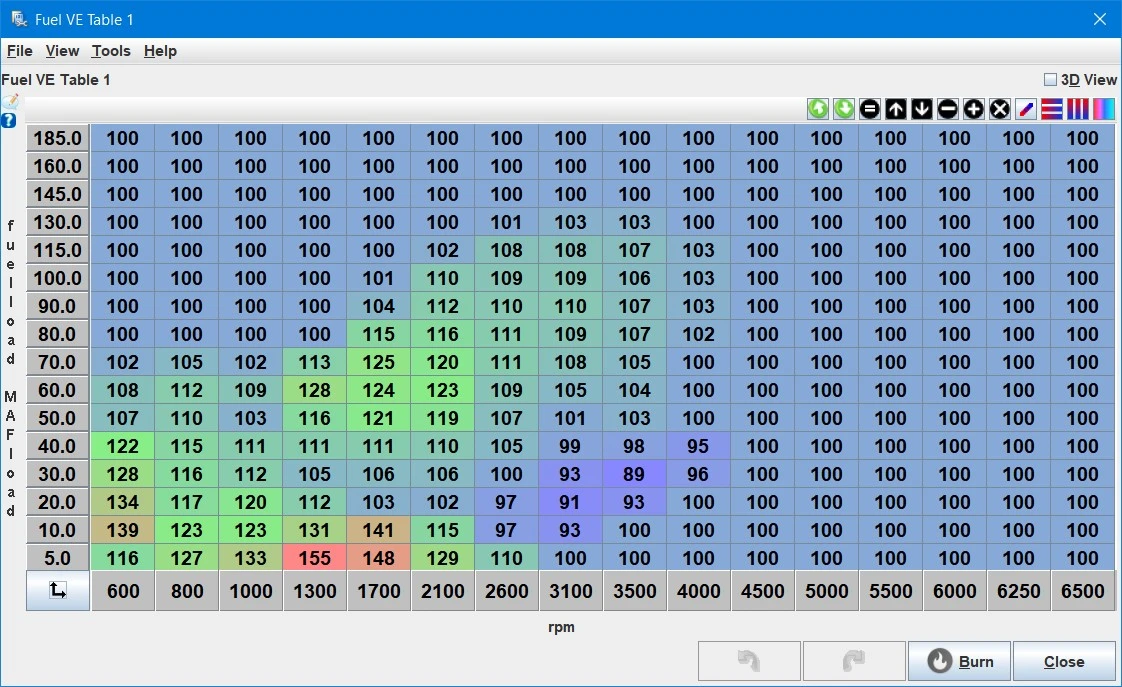Click the Close button
This screenshot has height=687, width=1122.
1064,661
